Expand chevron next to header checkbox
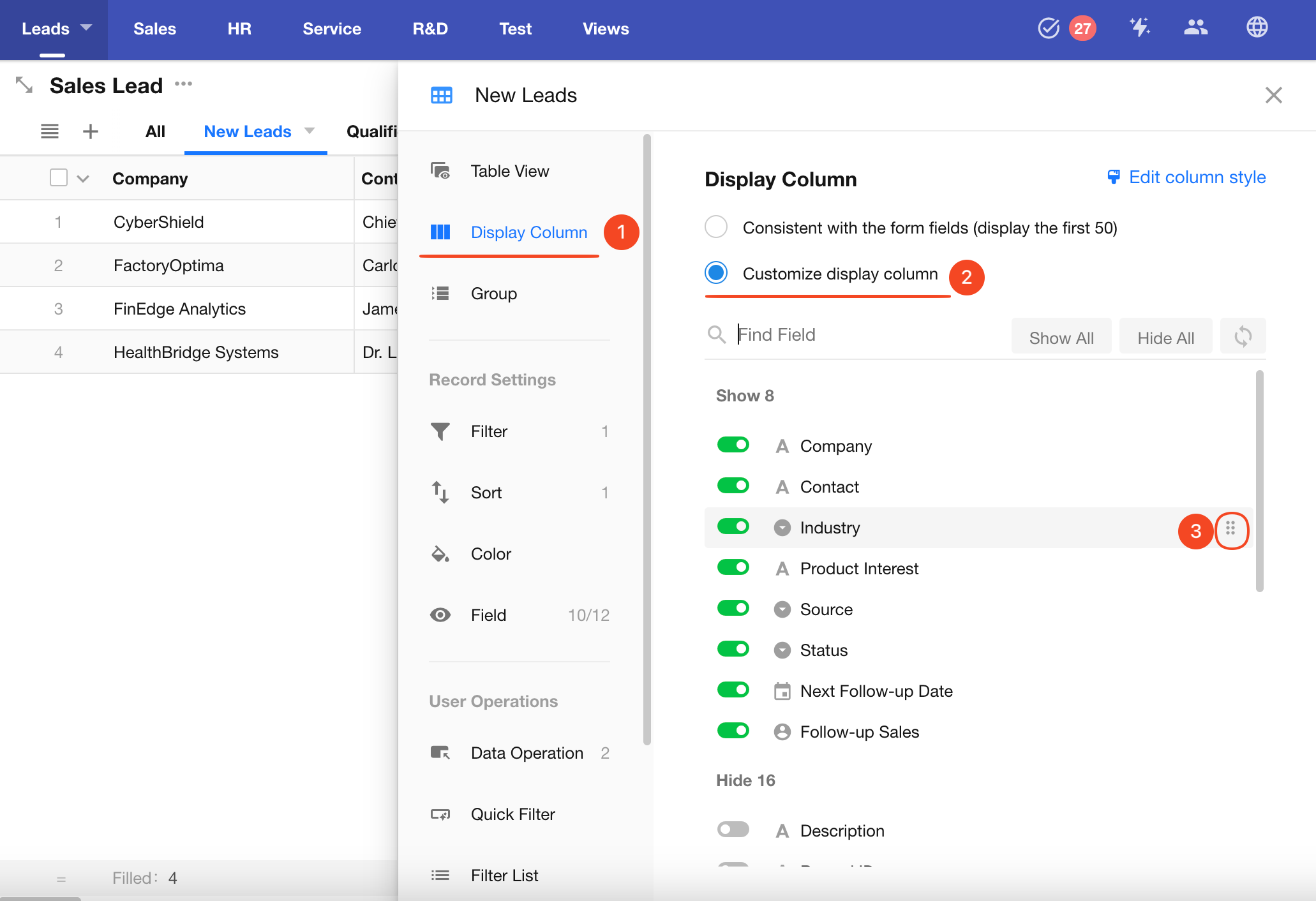Image resolution: width=1316 pixels, height=901 pixels. coord(83,179)
